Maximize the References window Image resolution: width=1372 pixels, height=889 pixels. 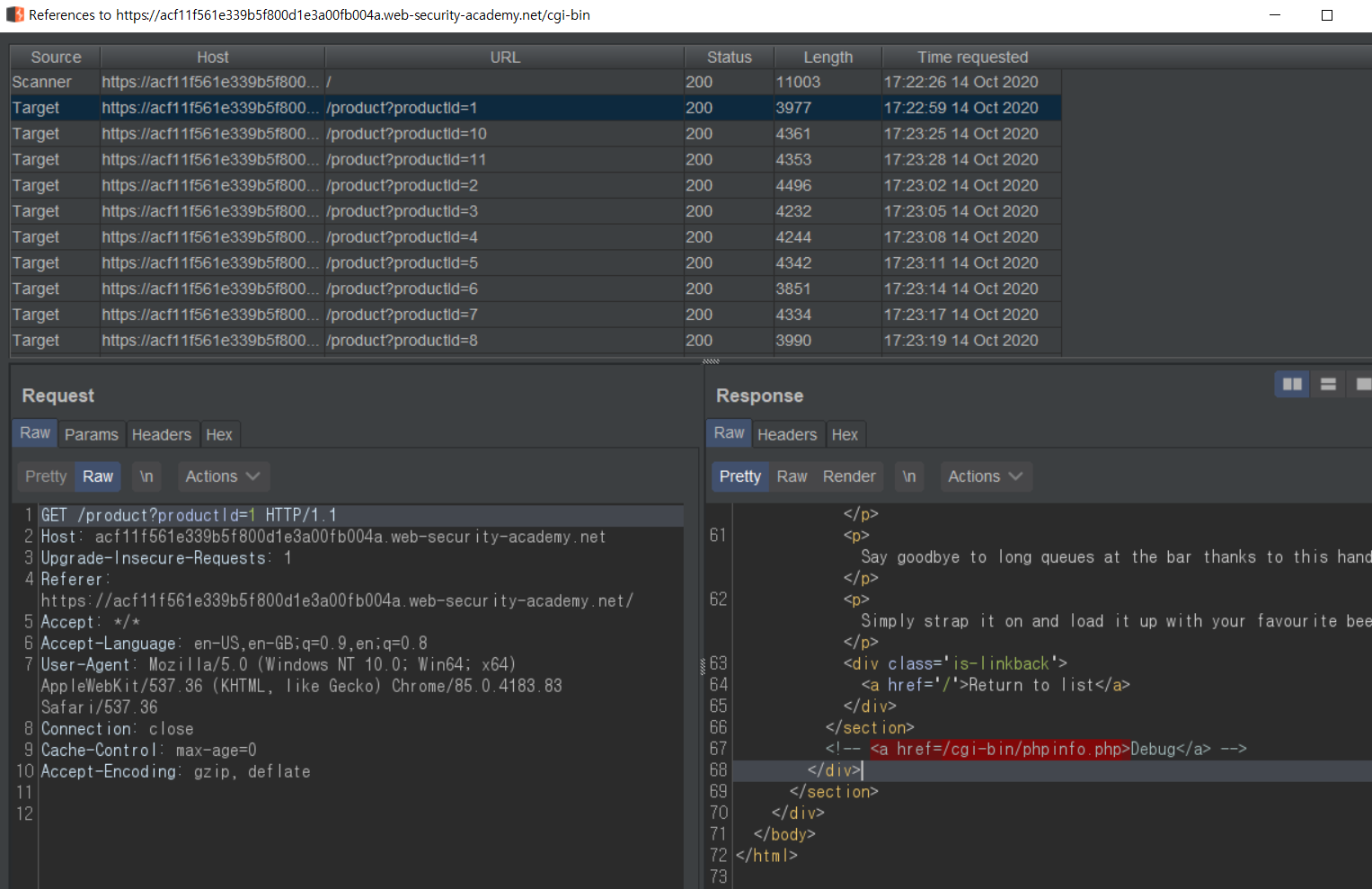coord(1326,15)
